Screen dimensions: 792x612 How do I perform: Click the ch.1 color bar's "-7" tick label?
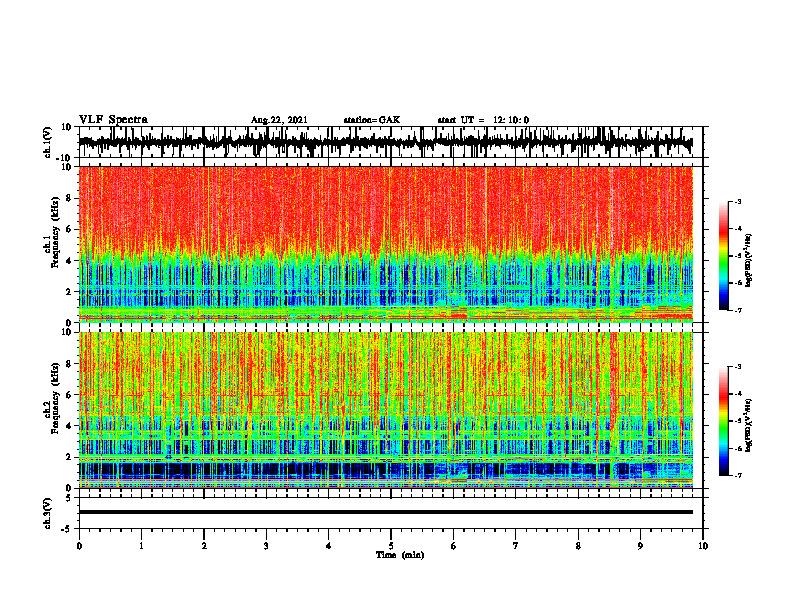point(738,310)
